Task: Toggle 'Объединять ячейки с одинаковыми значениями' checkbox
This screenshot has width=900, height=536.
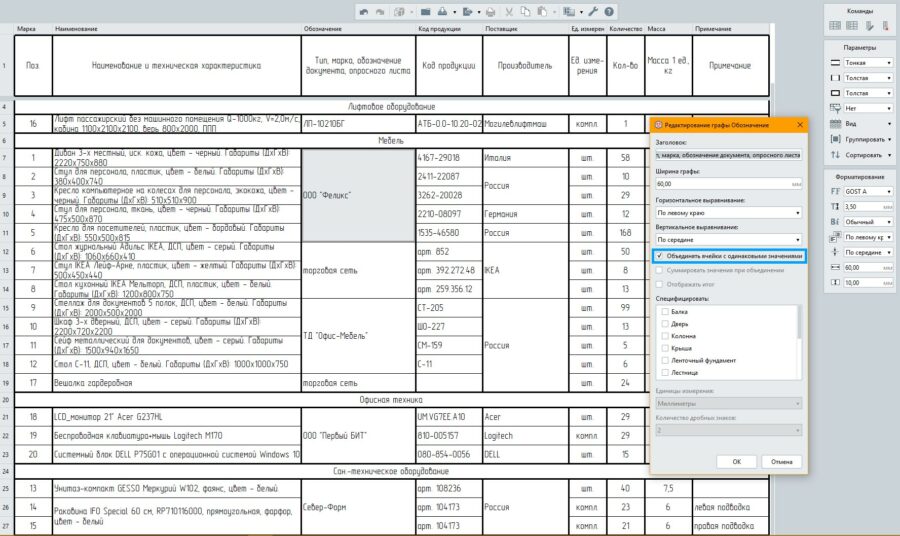Action: [660, 256]
